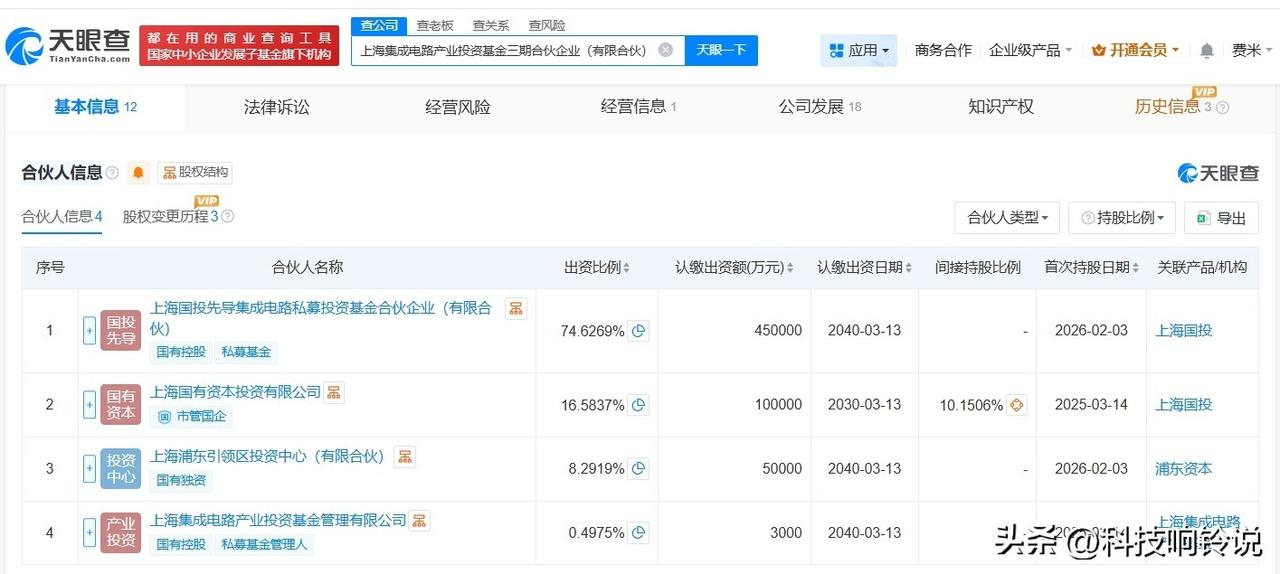1280x574 pixels.
Task: Open indirect holding icon beside 10.1506%
Action: (x=1016, y=405)
